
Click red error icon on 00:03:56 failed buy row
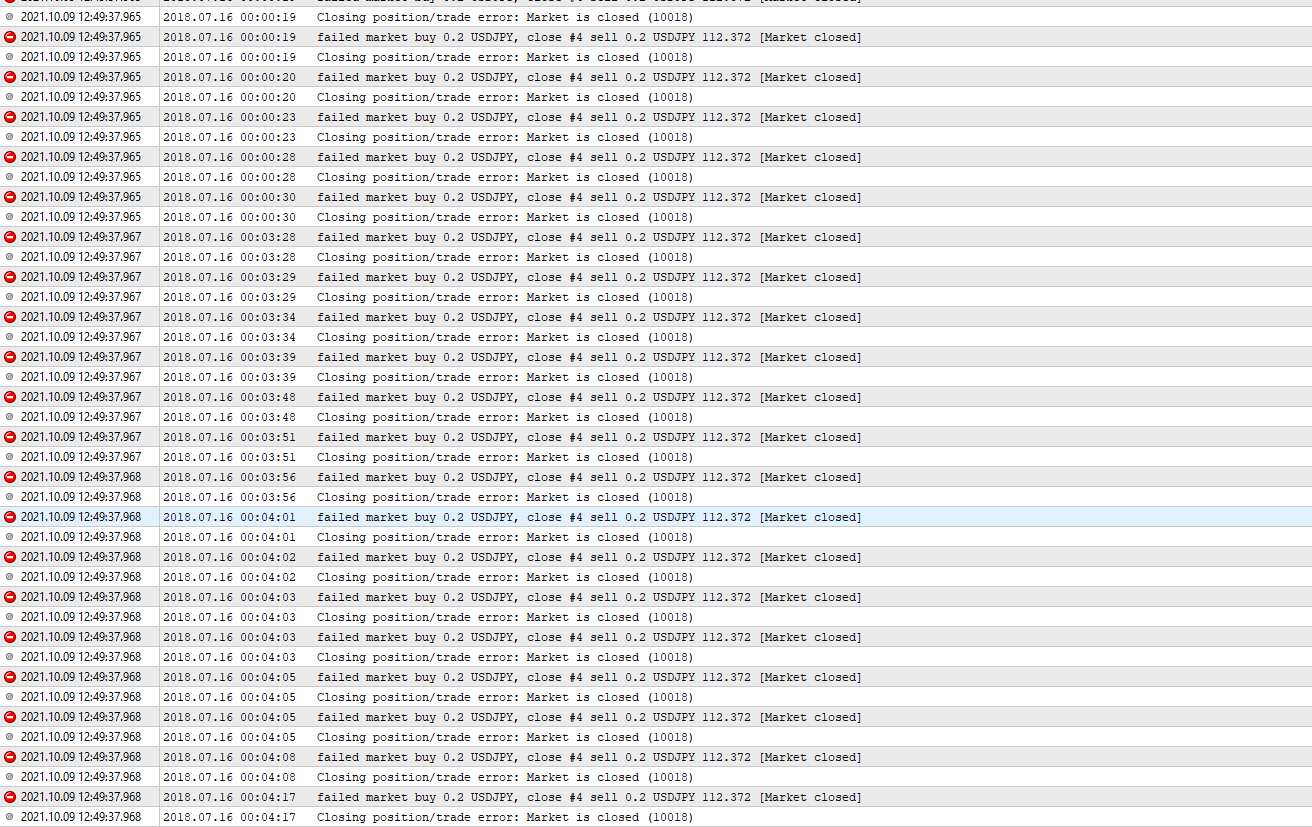[x=10, y=477]
